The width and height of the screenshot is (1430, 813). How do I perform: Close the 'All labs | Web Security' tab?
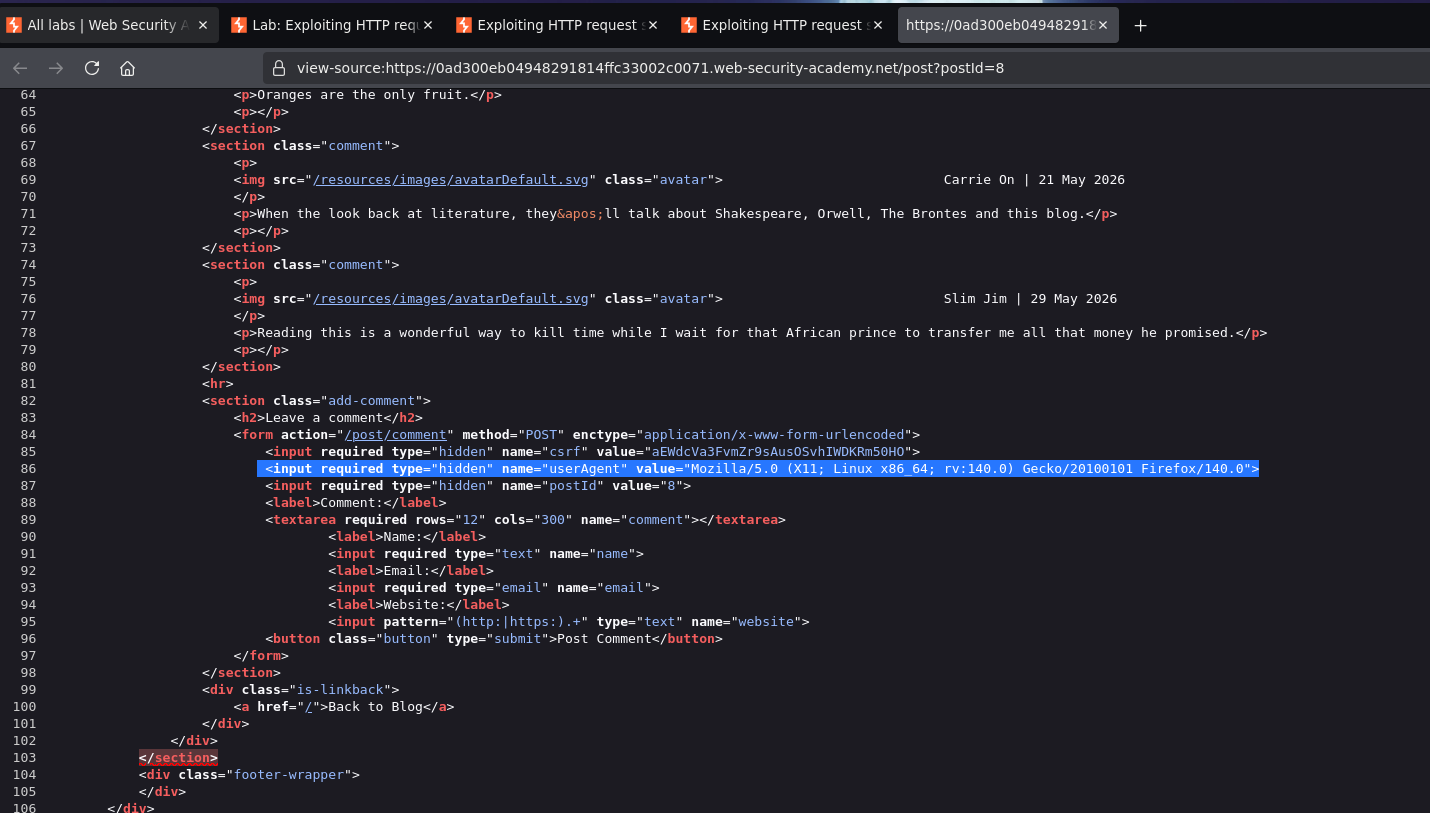click(202, 25)
